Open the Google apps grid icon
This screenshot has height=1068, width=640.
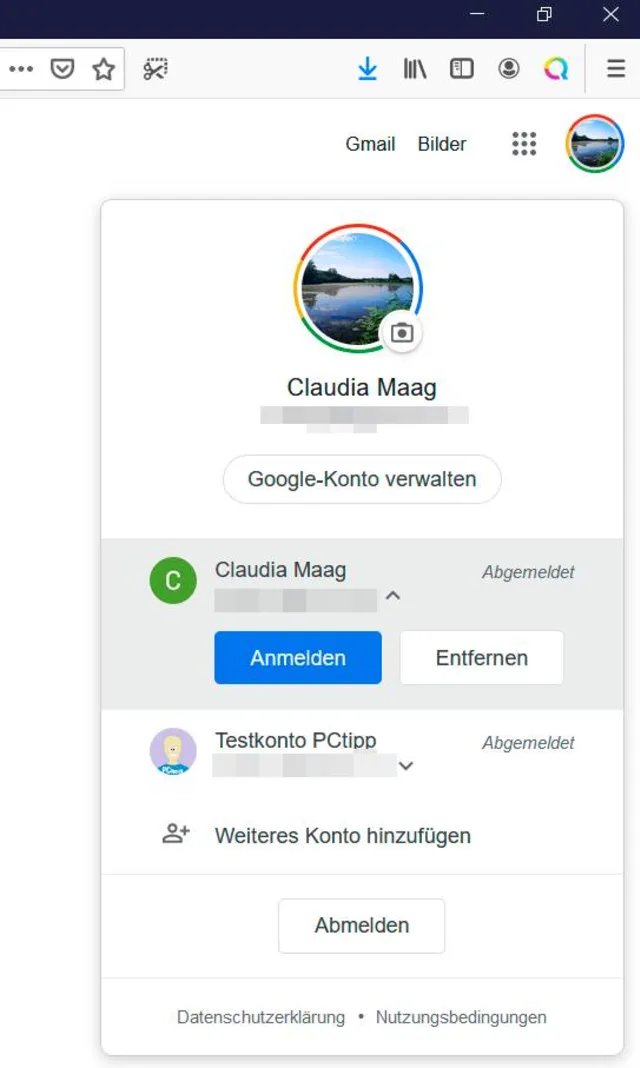coord(524,144)
